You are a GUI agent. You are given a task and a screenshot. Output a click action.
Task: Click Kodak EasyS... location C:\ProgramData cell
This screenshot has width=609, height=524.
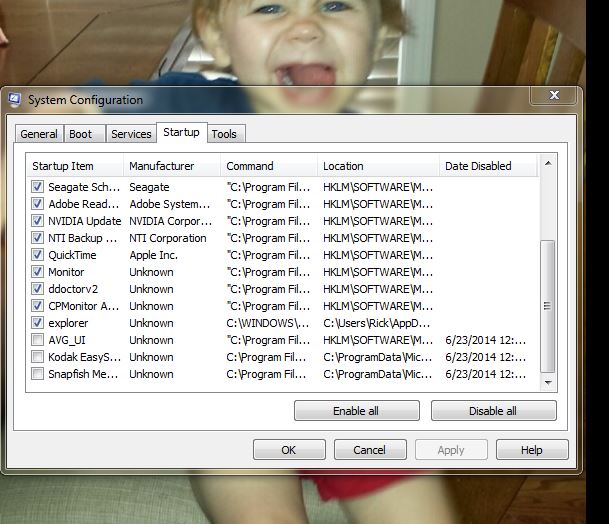(378, 357)
